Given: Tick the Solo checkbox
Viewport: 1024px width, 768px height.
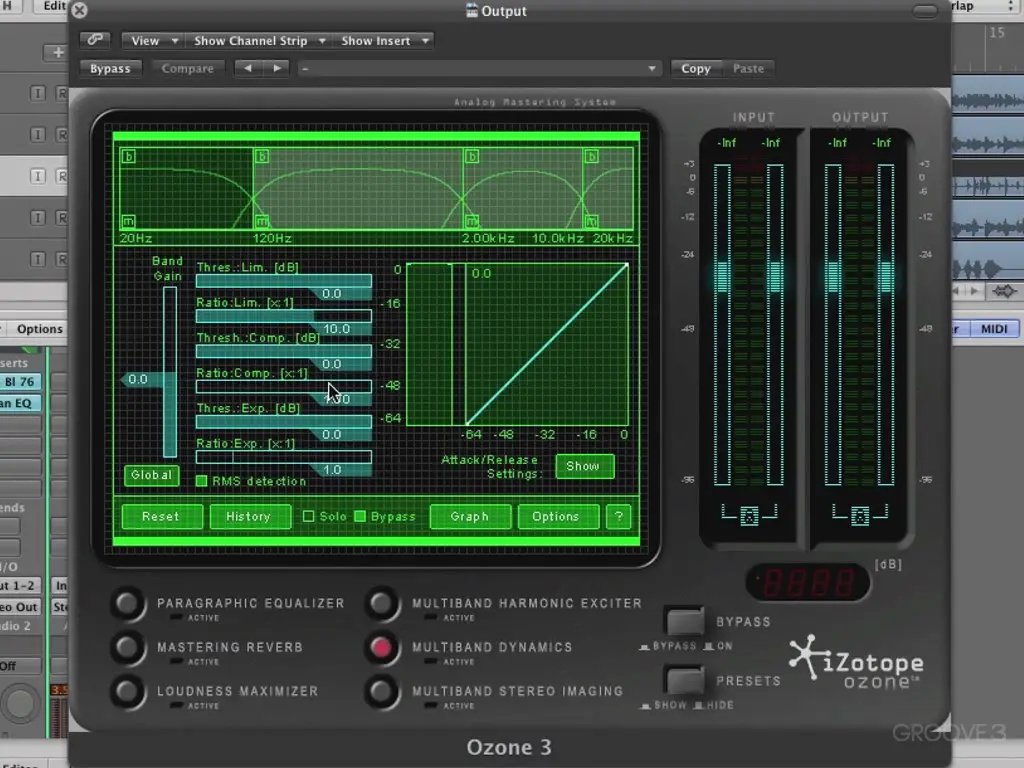Looking at the screenshot, I should pos(308,517).
